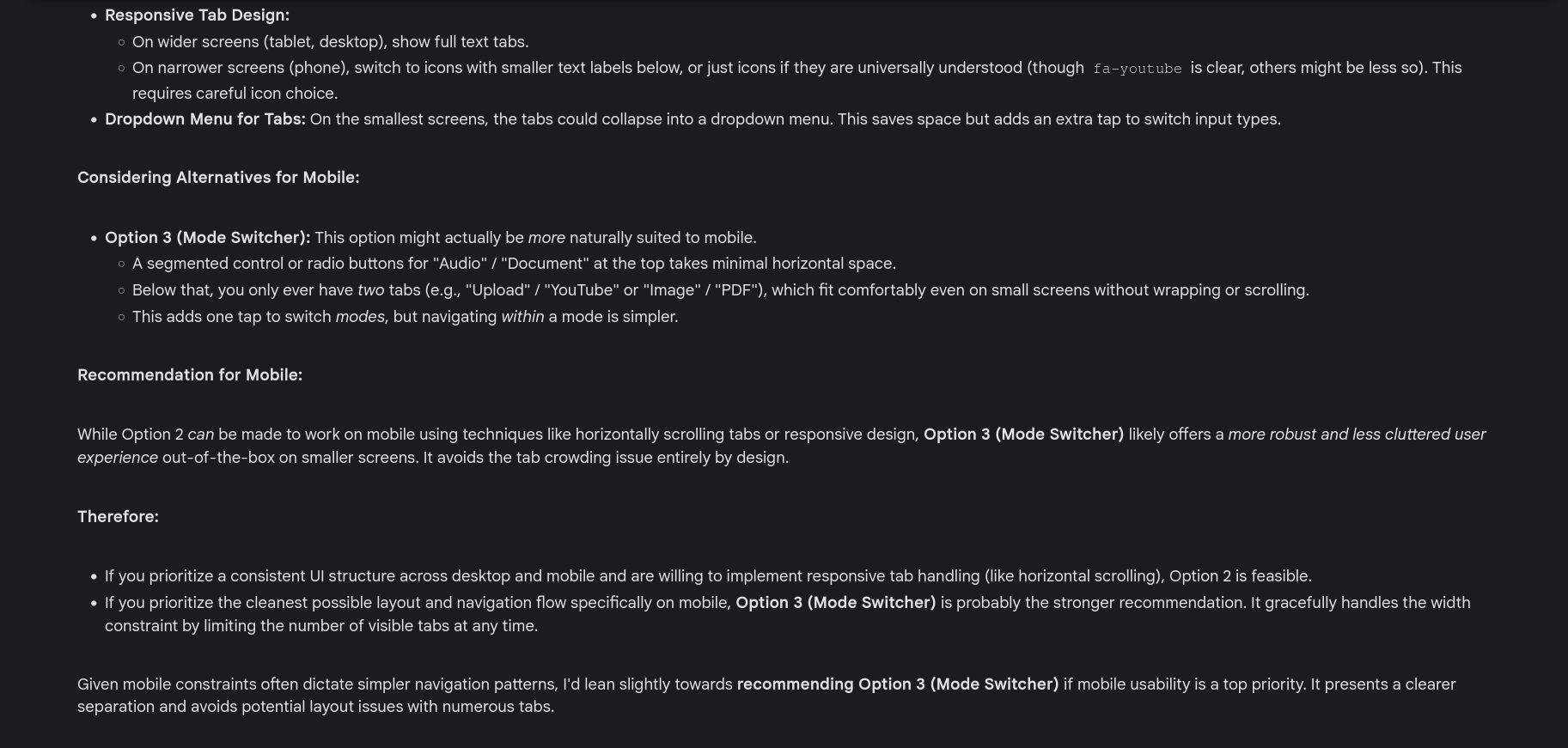1568x748 pixels.
Task: Click the "requires careful icon choice." line
Action: point(235,94)
